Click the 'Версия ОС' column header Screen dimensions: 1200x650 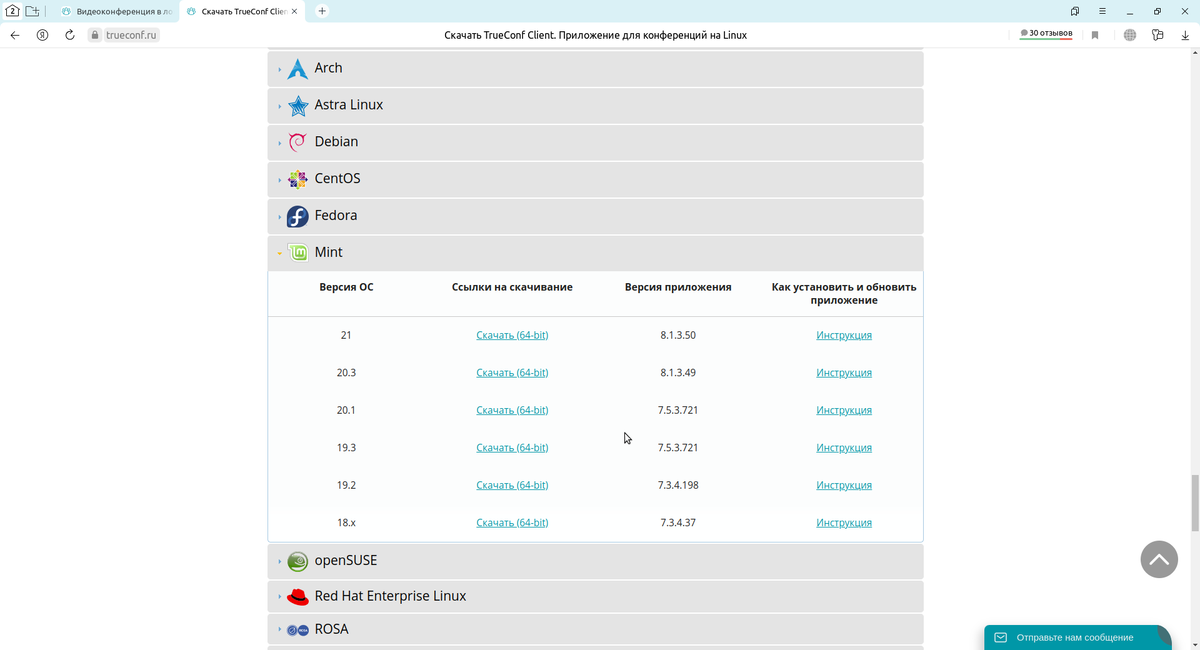[x=346, y=287]
